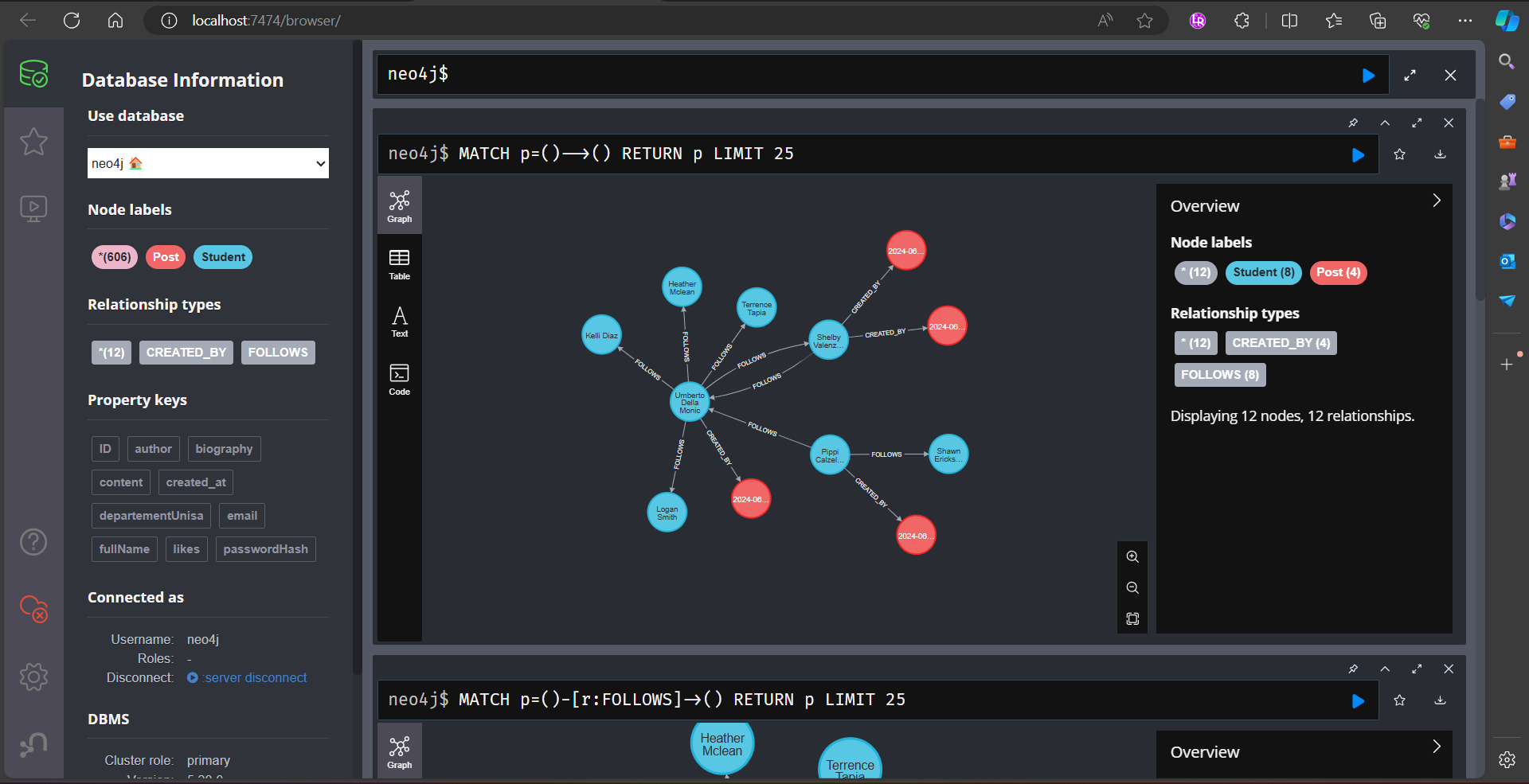Toggle fullscreen for the first result frame
The height and width of the screenshot is (784, 1529).
pyautogui.click(x=1417, y=123)
